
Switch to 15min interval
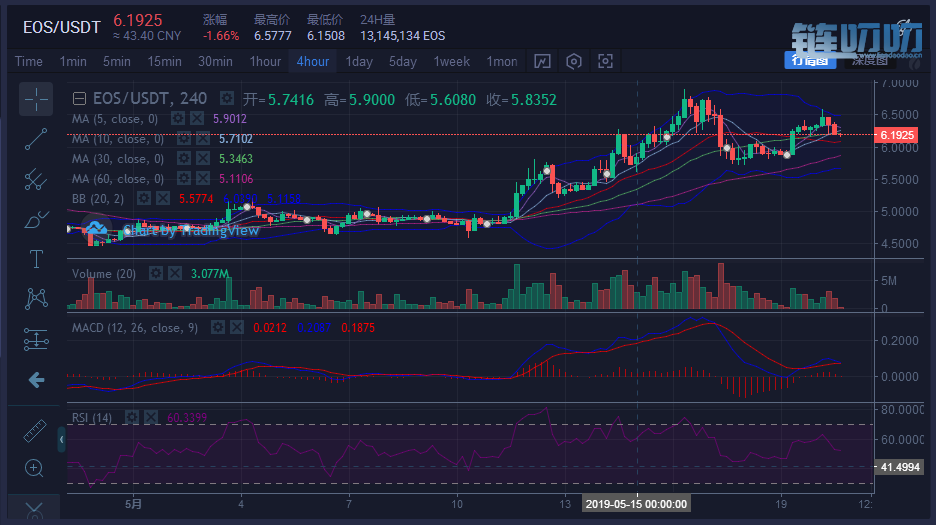164,62
